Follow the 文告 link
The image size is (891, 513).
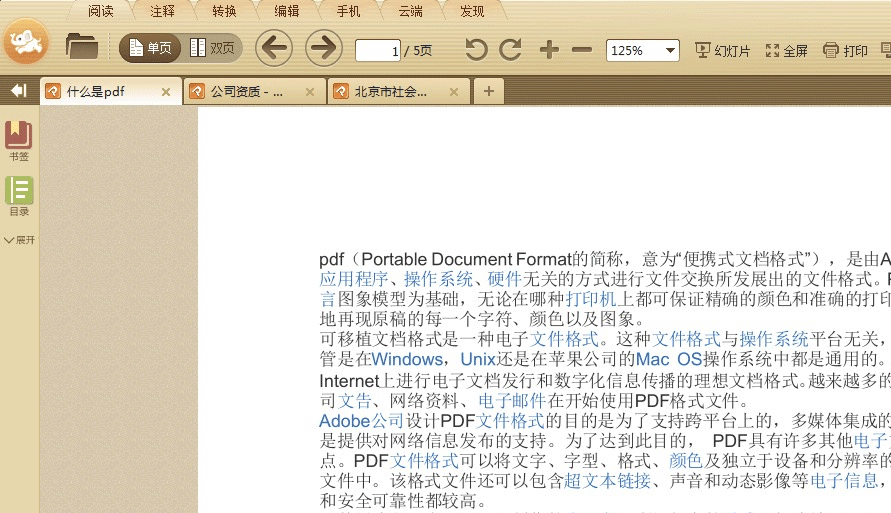pyautogui.click(x=355, y=401)
